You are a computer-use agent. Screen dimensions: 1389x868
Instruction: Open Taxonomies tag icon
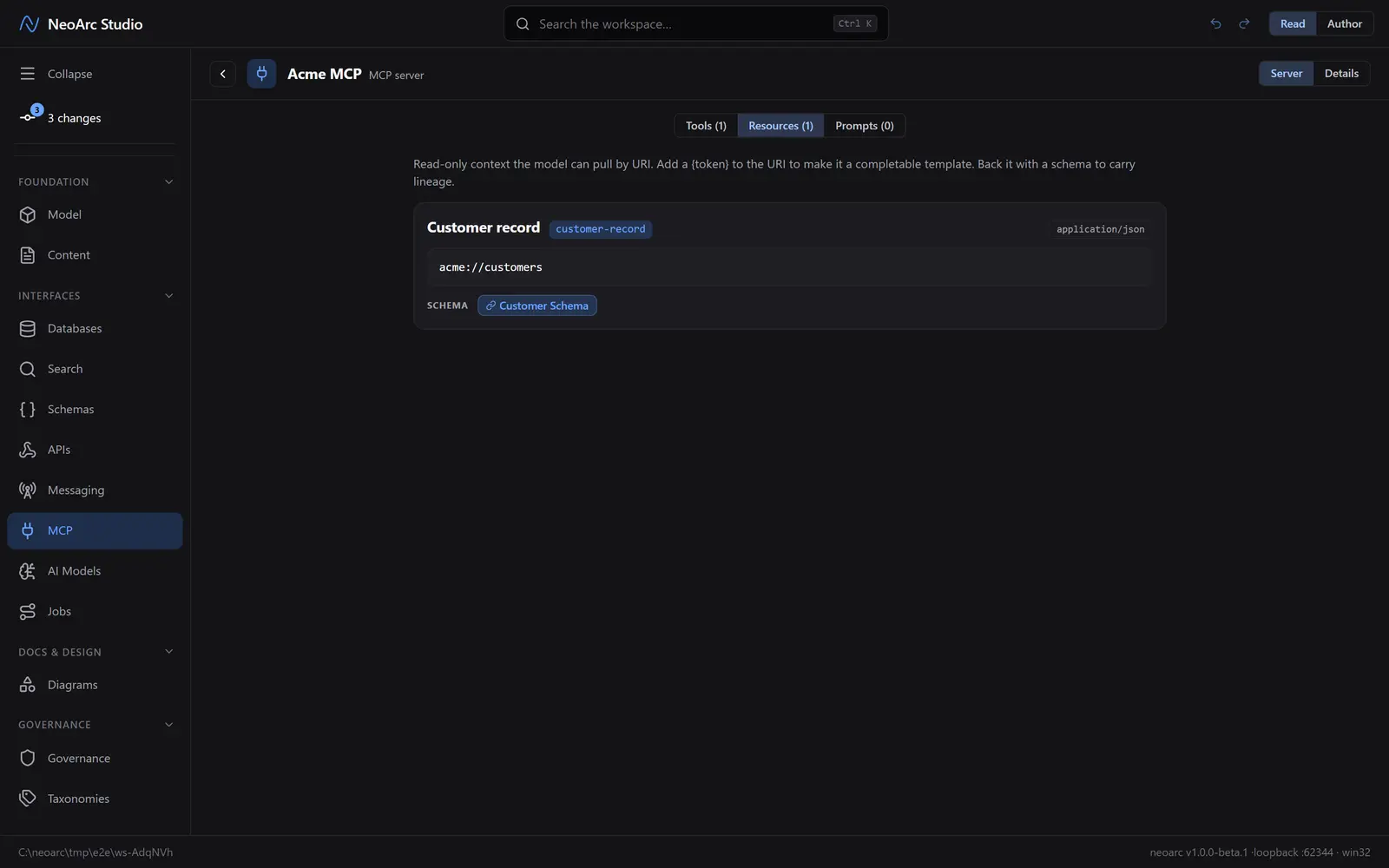tap(28, 799)
